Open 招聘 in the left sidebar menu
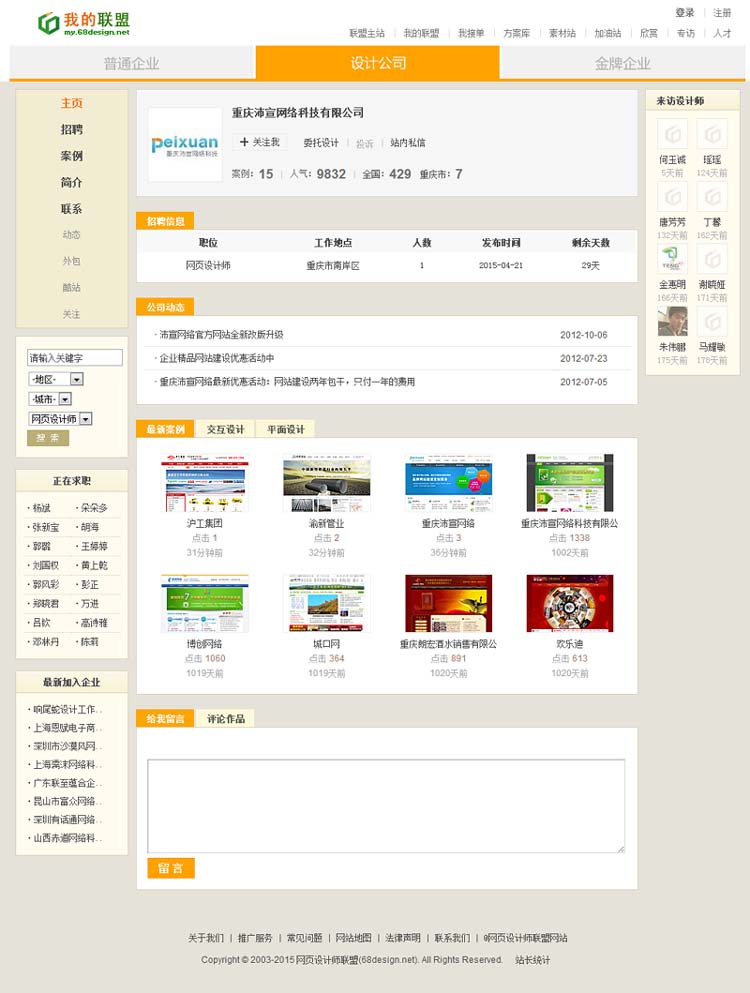The width and height of the screenshot is (750, 993). tap(71, 129)
